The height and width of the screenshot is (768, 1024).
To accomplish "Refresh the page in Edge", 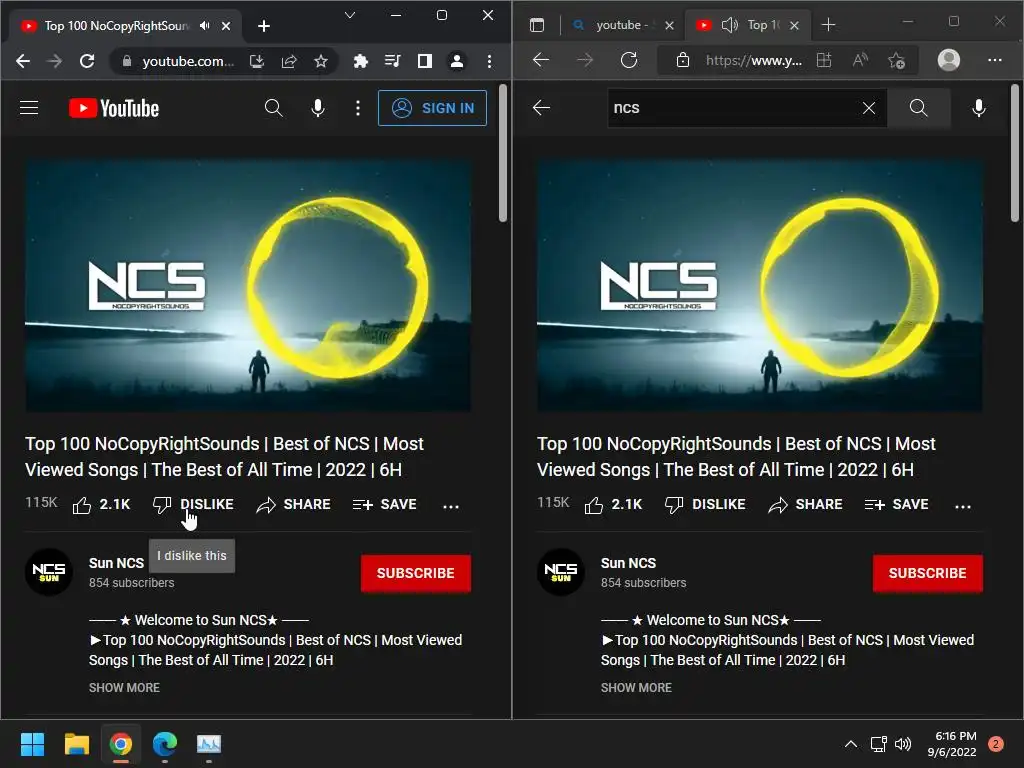I will [x=629, y=60].
